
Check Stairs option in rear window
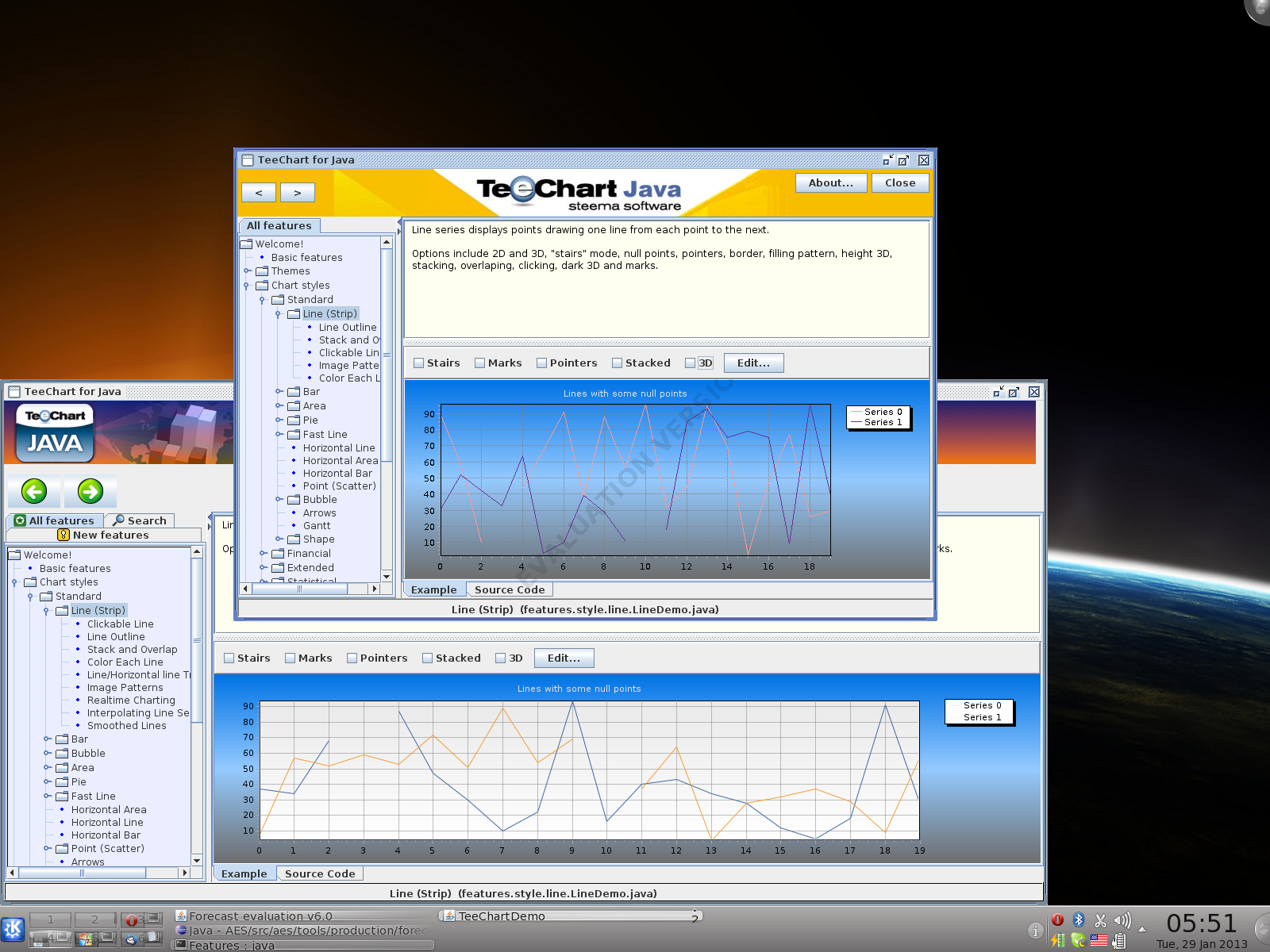click(x=229, y=658)
